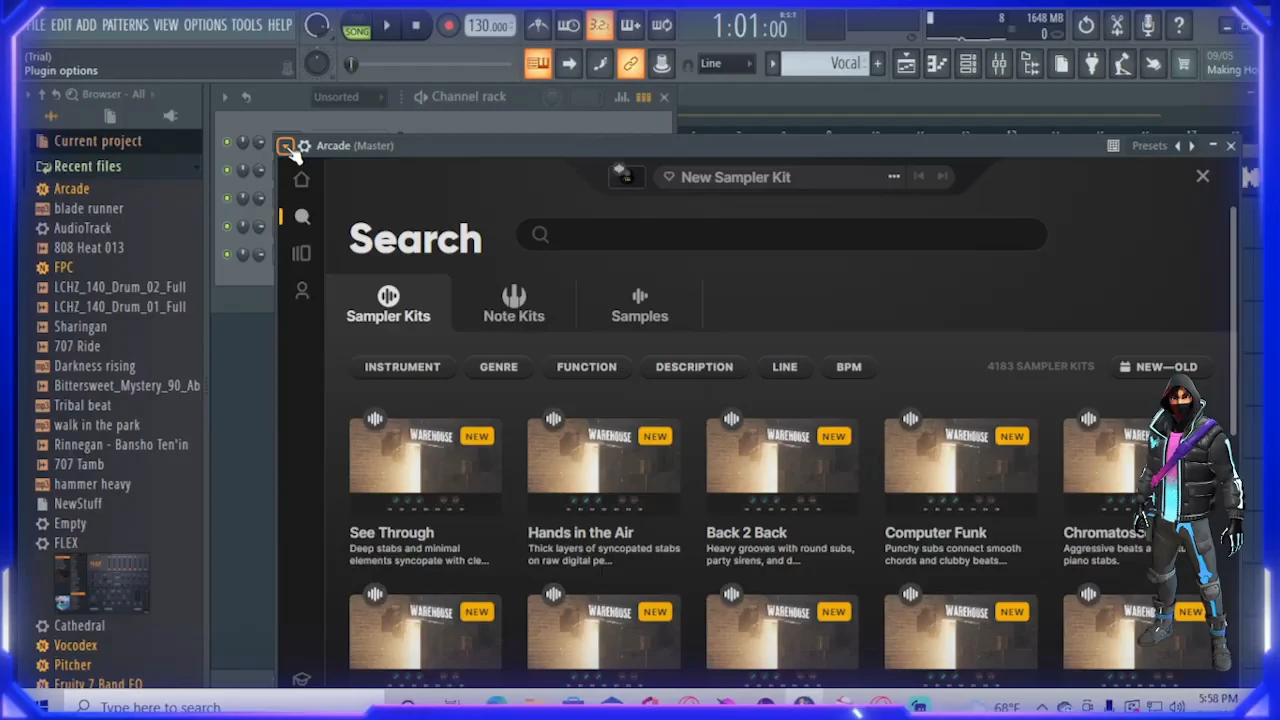Click Windows taskbar search box
This screenshot has height=720, width=1280.
tap(230, 707)
